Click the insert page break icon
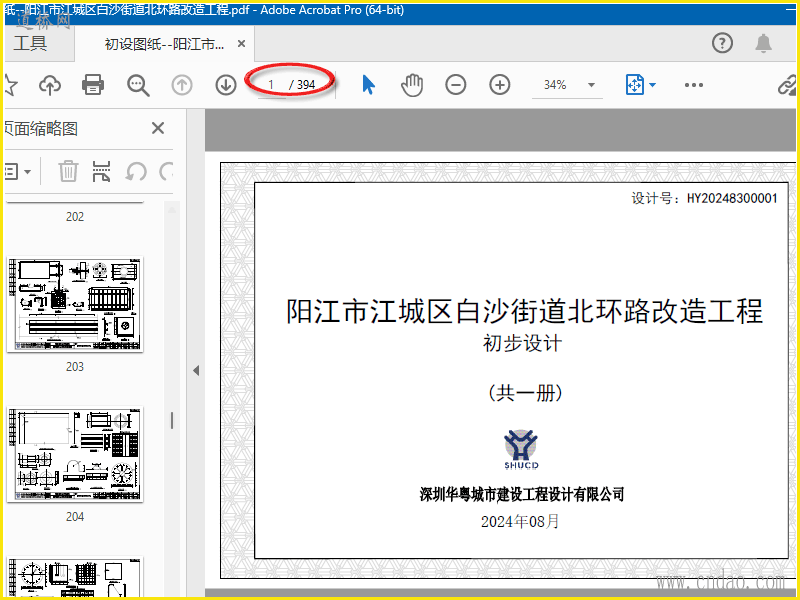Screen dimensions: 800x600 click(x=102, y=171)
